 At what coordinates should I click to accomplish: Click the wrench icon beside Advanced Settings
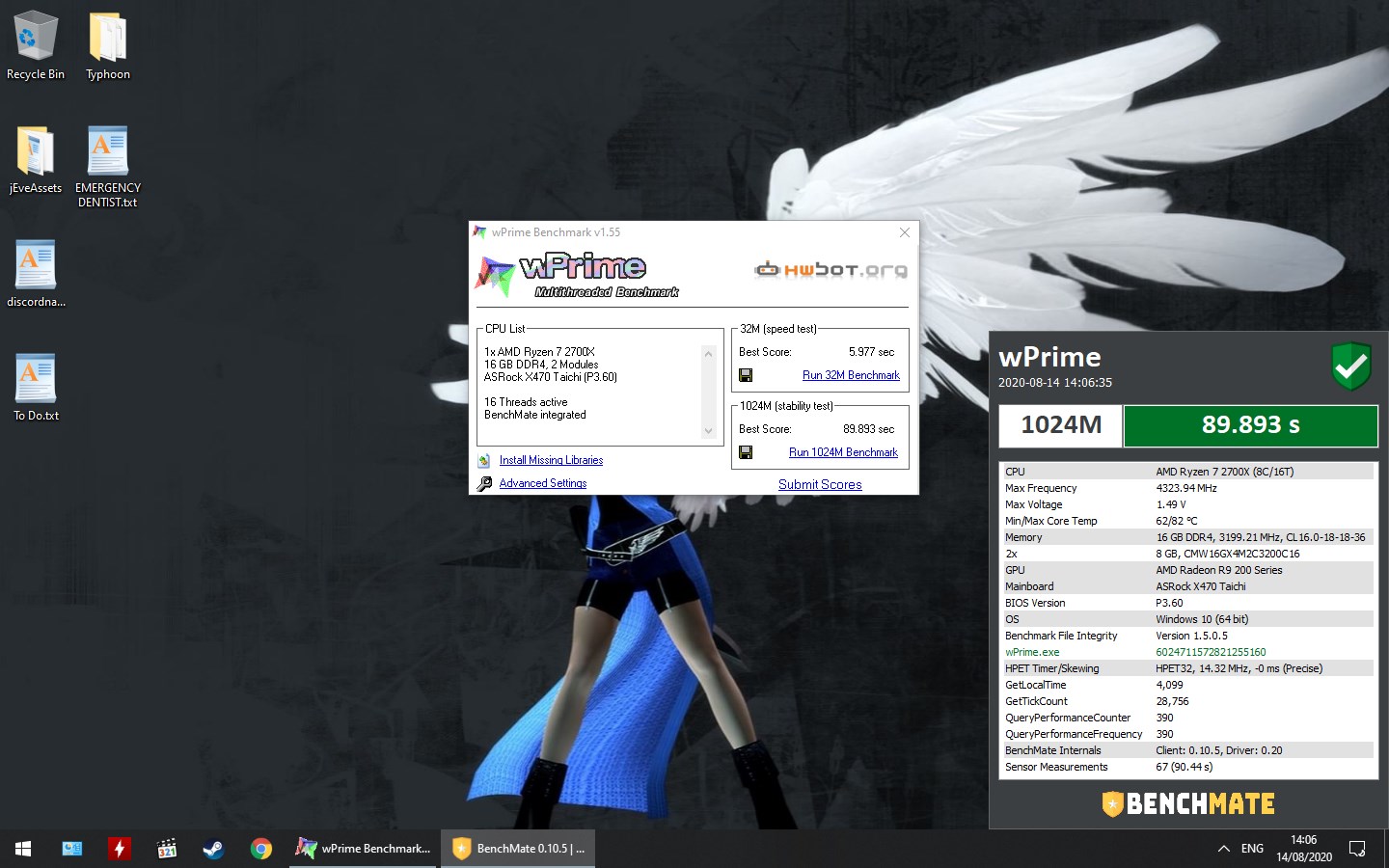tap(484, 483)
